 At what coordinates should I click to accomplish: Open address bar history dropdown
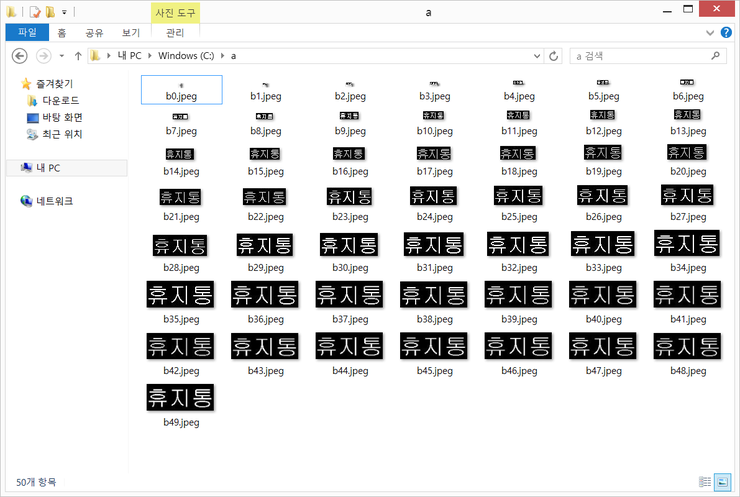(538, 56)
